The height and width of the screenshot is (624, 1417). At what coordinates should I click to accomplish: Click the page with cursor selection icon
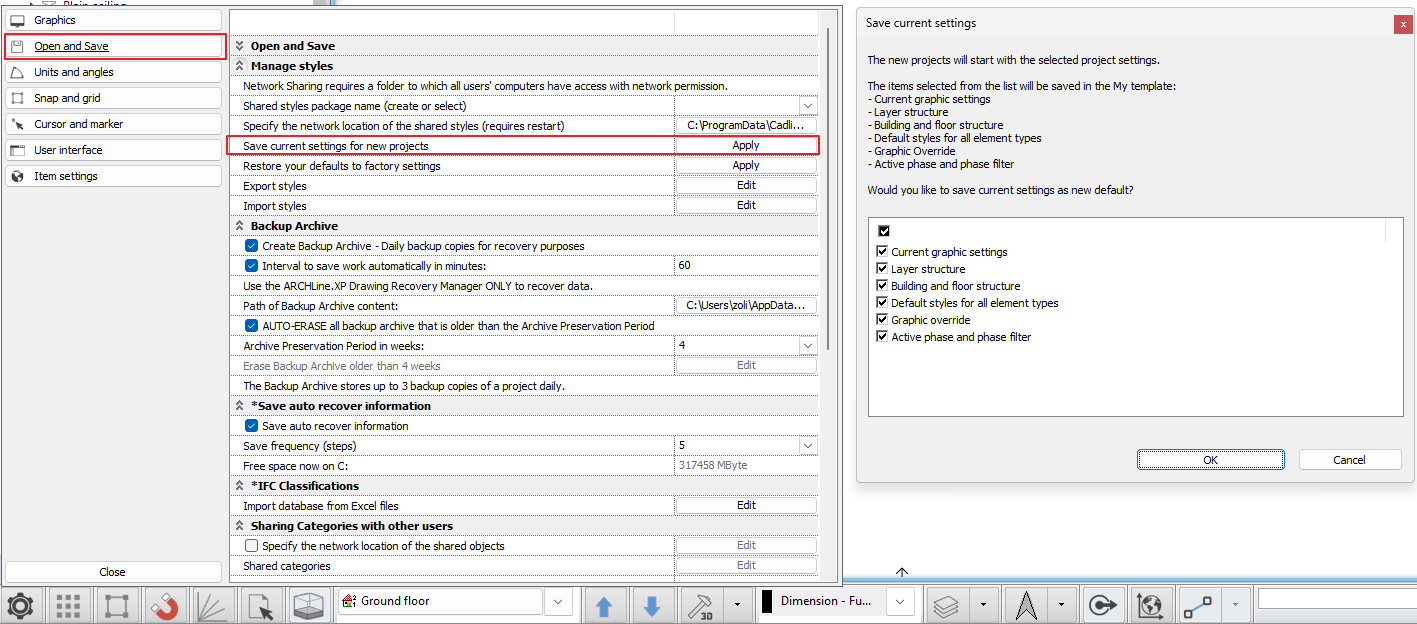[x=260, y=606]
